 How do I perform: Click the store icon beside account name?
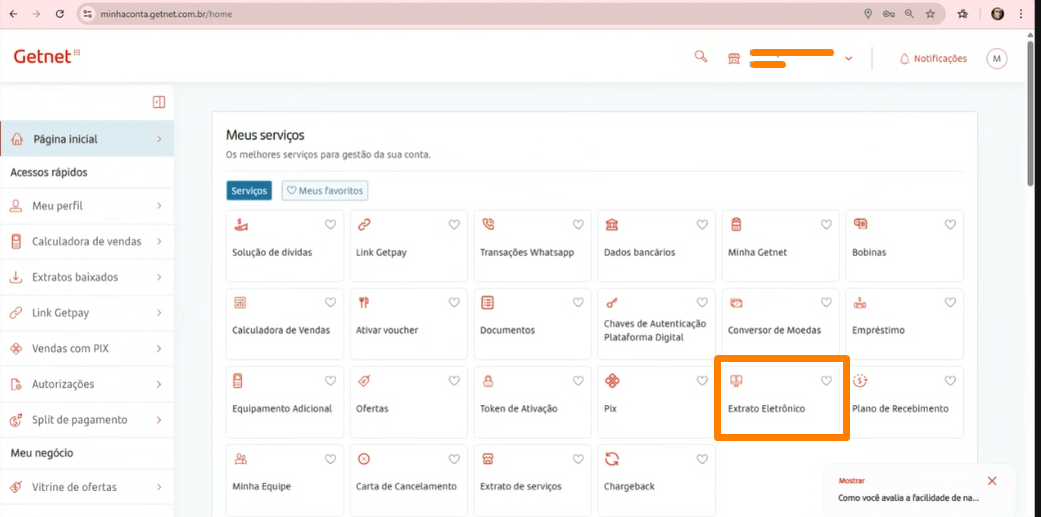pos(734,58)
